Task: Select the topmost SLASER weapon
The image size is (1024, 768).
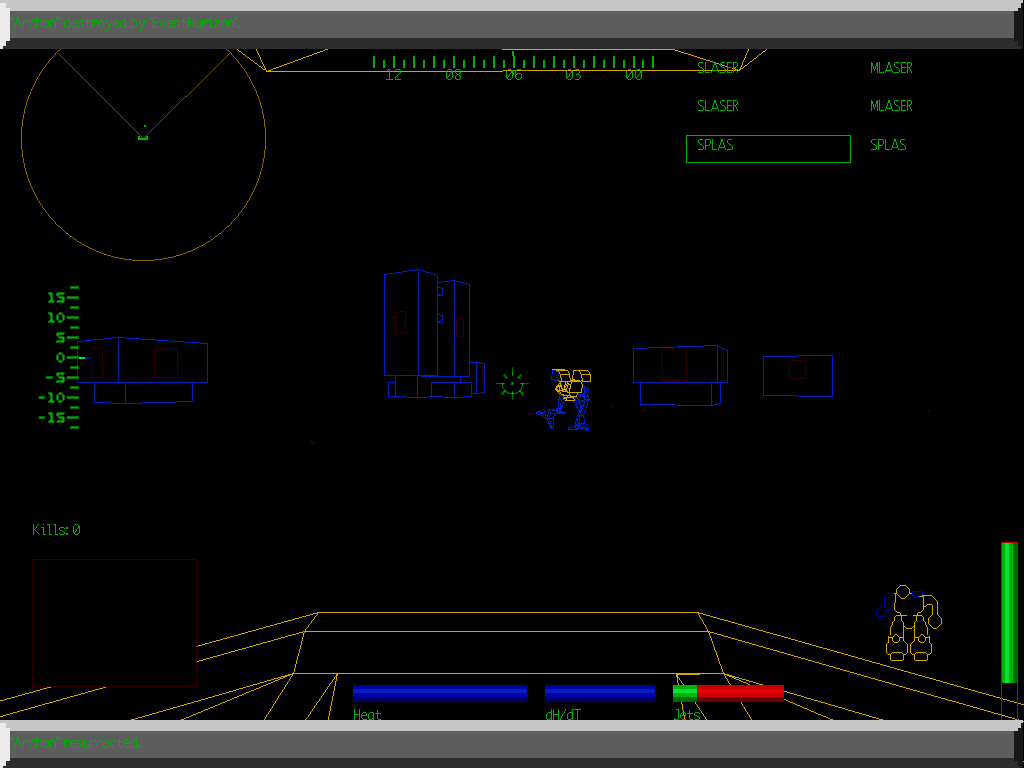Action: coord(718,68)
